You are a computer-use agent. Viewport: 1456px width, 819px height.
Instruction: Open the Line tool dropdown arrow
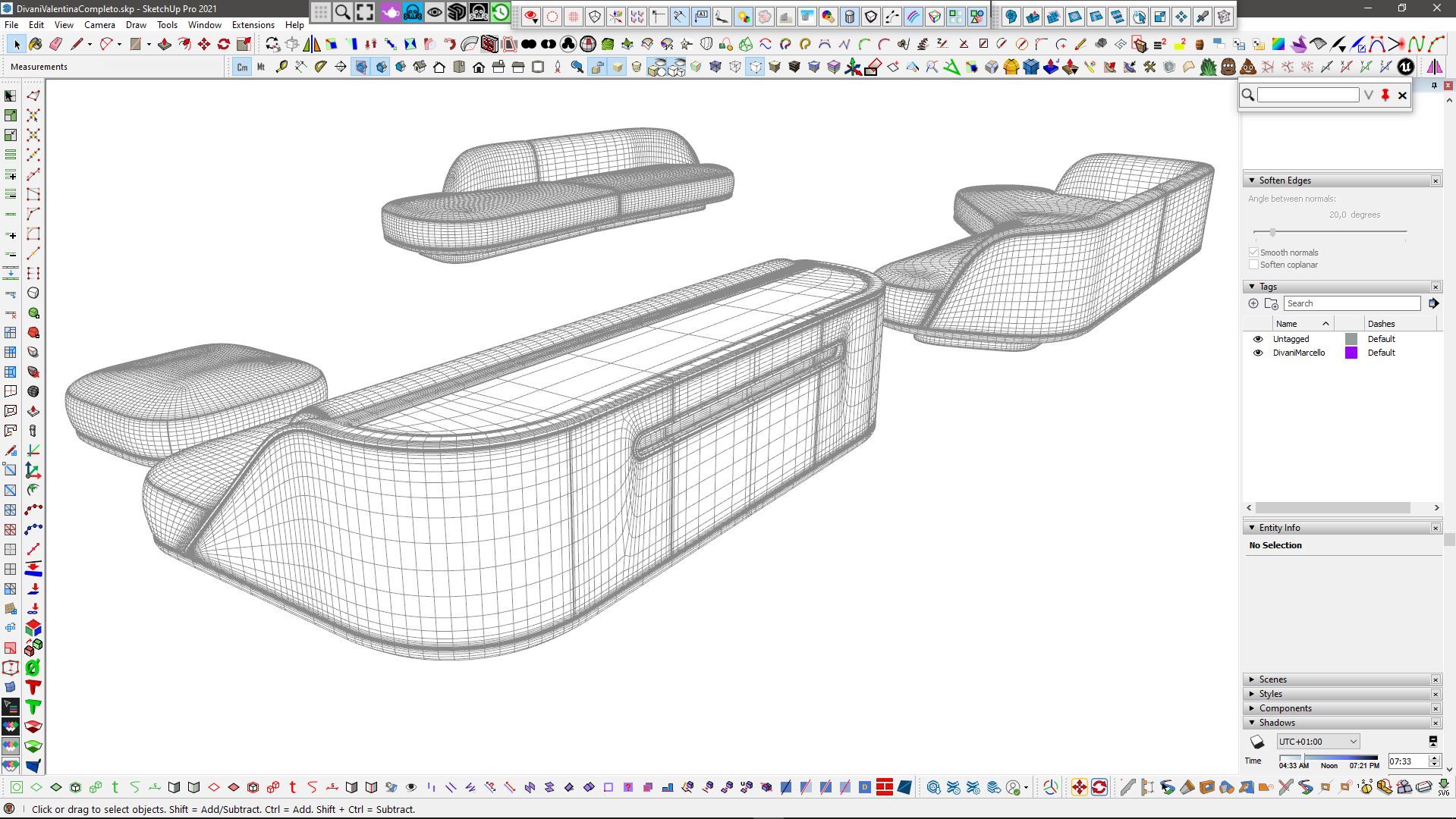(90, 45)
